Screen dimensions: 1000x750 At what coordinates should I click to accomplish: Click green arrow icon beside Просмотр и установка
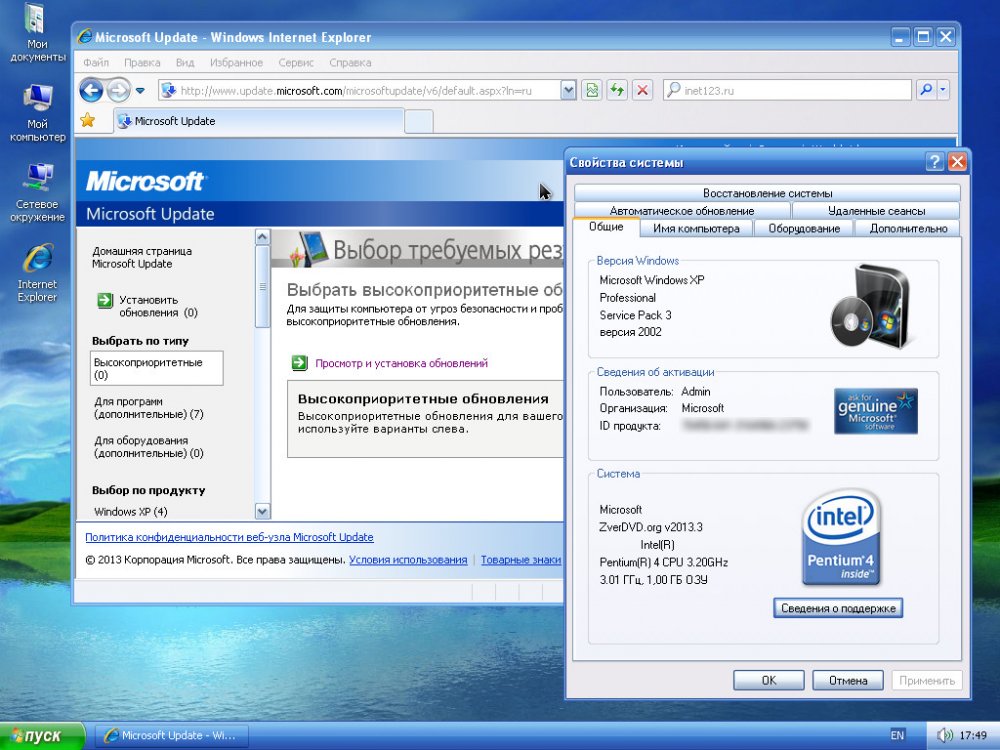point(299,363)
